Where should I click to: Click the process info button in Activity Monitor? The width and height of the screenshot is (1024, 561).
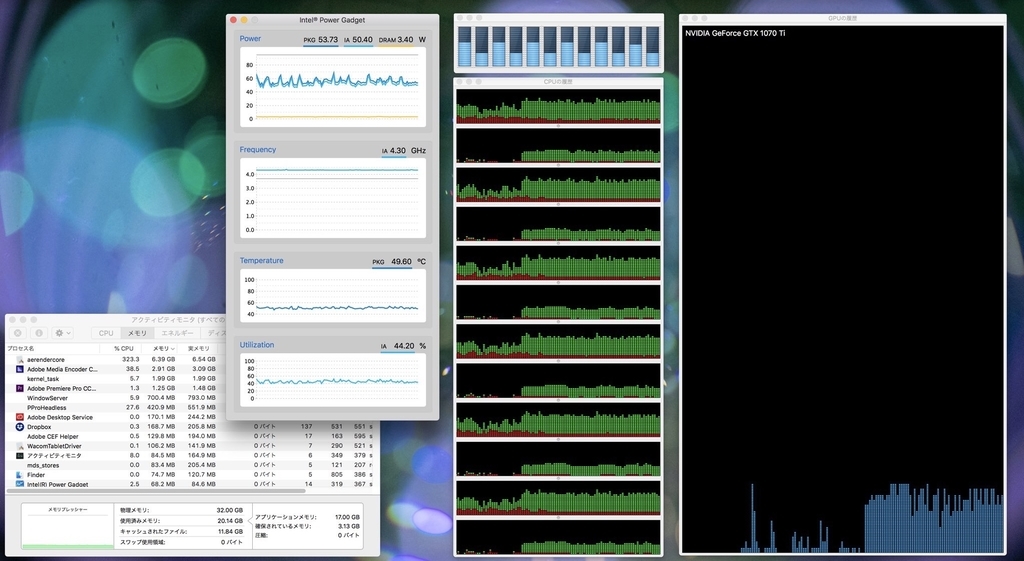pos(39,333)
